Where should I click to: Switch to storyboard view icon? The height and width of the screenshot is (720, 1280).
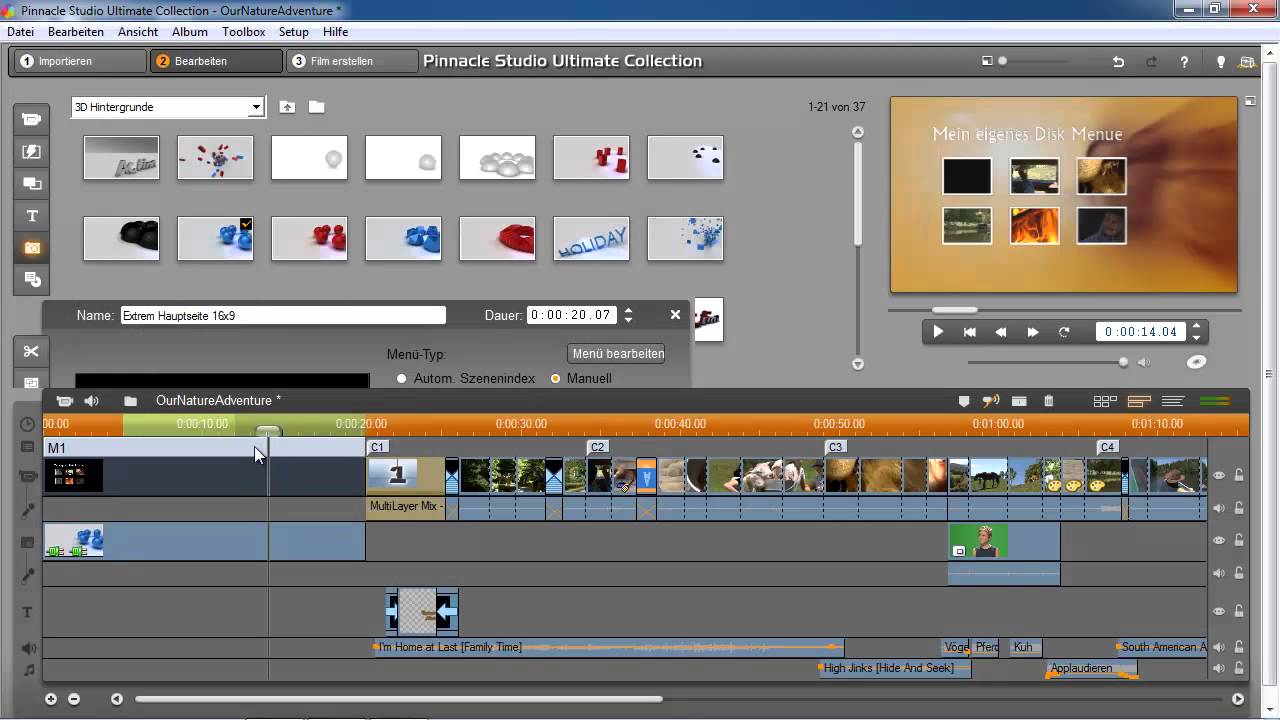[1105, 401]
